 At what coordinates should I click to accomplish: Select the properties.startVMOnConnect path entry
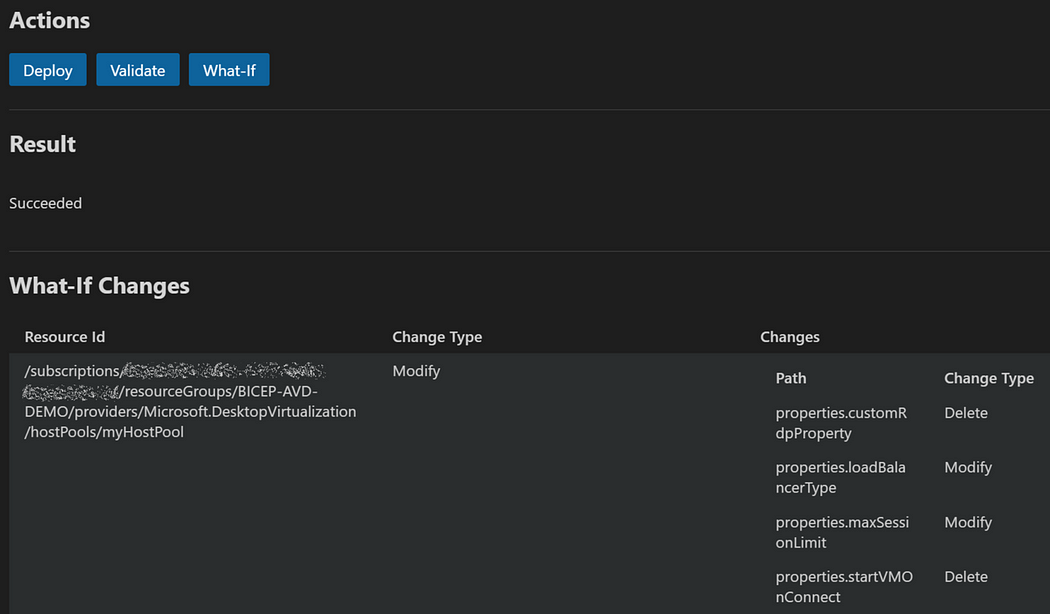click(844, 587)
